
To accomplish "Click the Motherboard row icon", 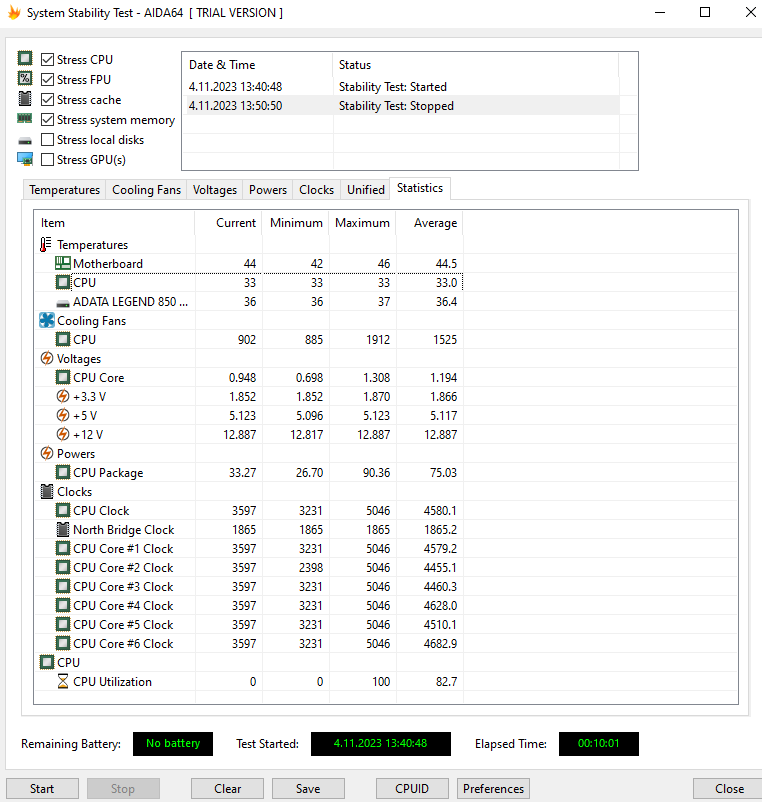I will pos(62,263).
